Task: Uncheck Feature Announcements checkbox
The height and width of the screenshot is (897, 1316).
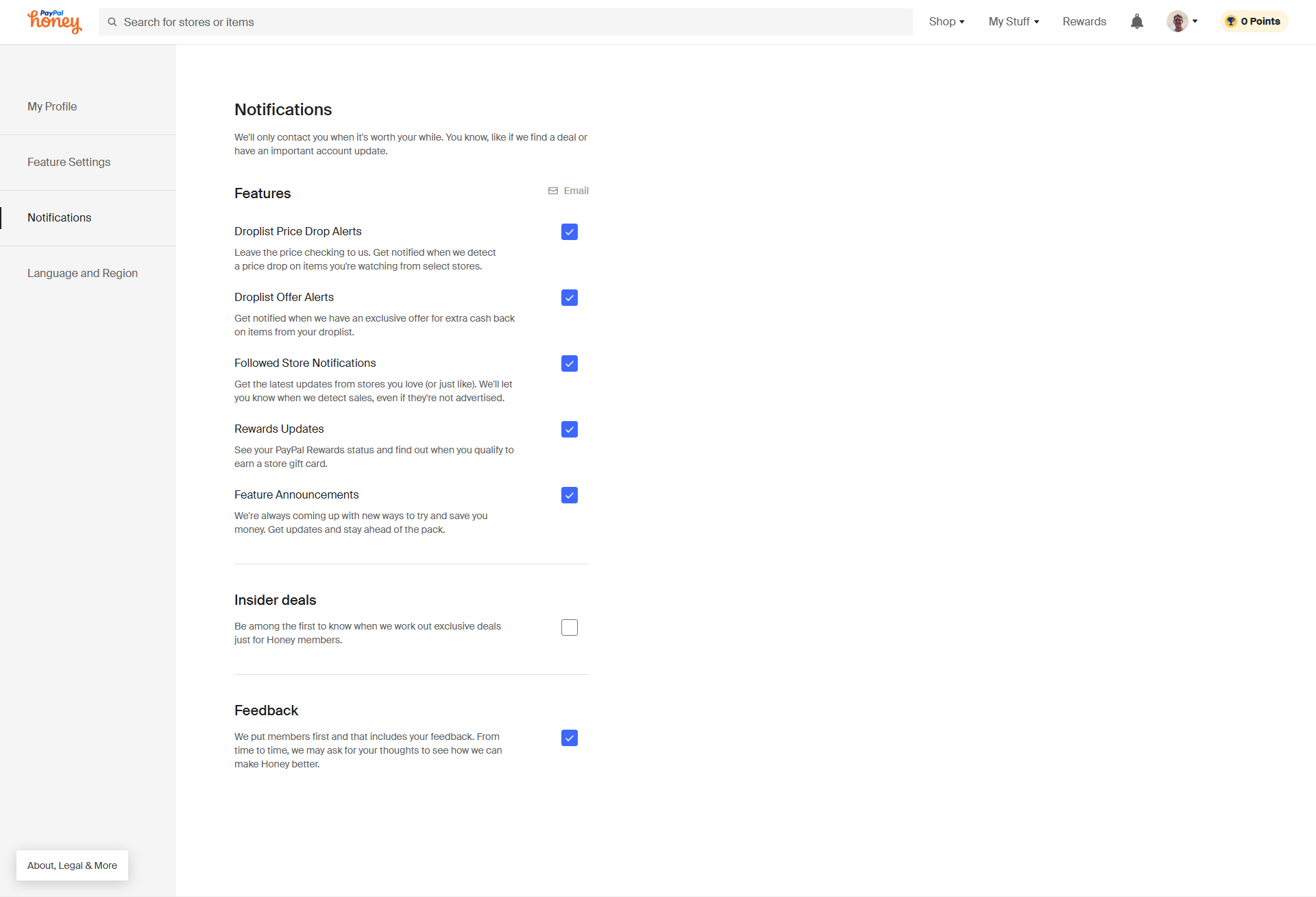Action: coord(570,495)
